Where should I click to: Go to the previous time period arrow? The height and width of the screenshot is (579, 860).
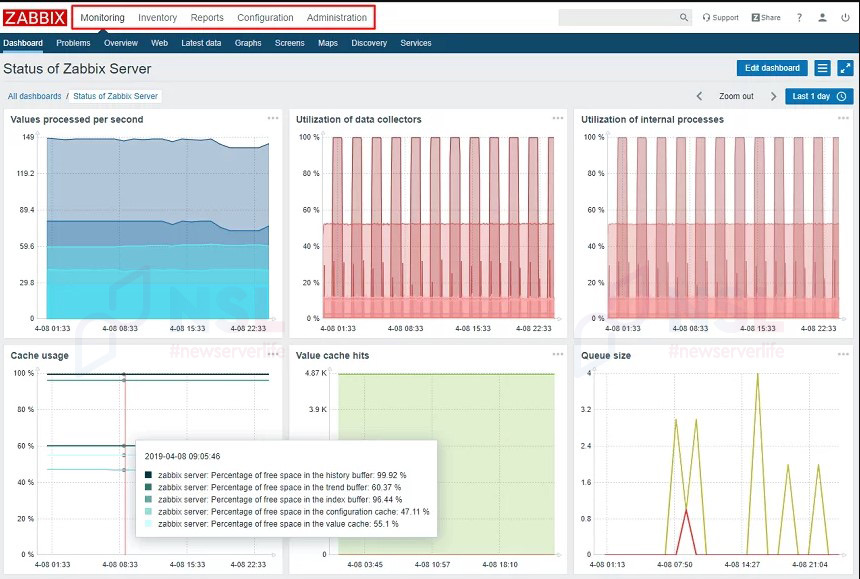[x=699, y=96]
